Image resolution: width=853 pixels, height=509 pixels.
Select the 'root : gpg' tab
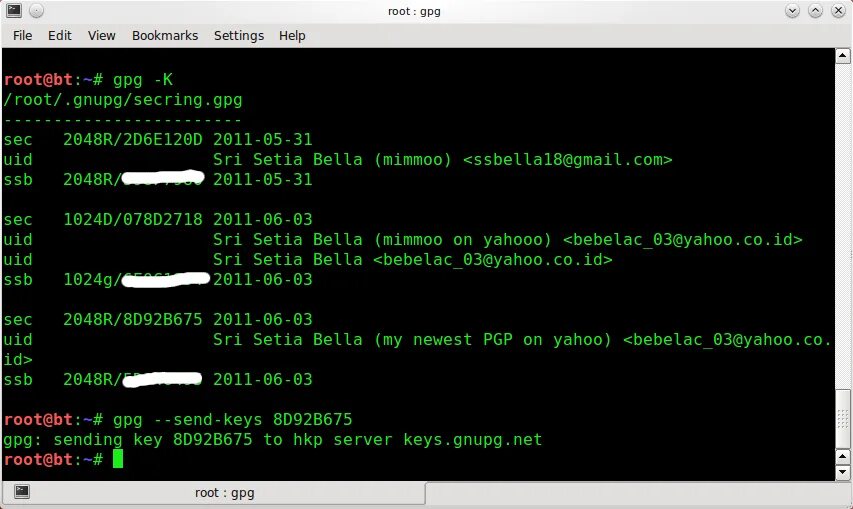point(224,493)
